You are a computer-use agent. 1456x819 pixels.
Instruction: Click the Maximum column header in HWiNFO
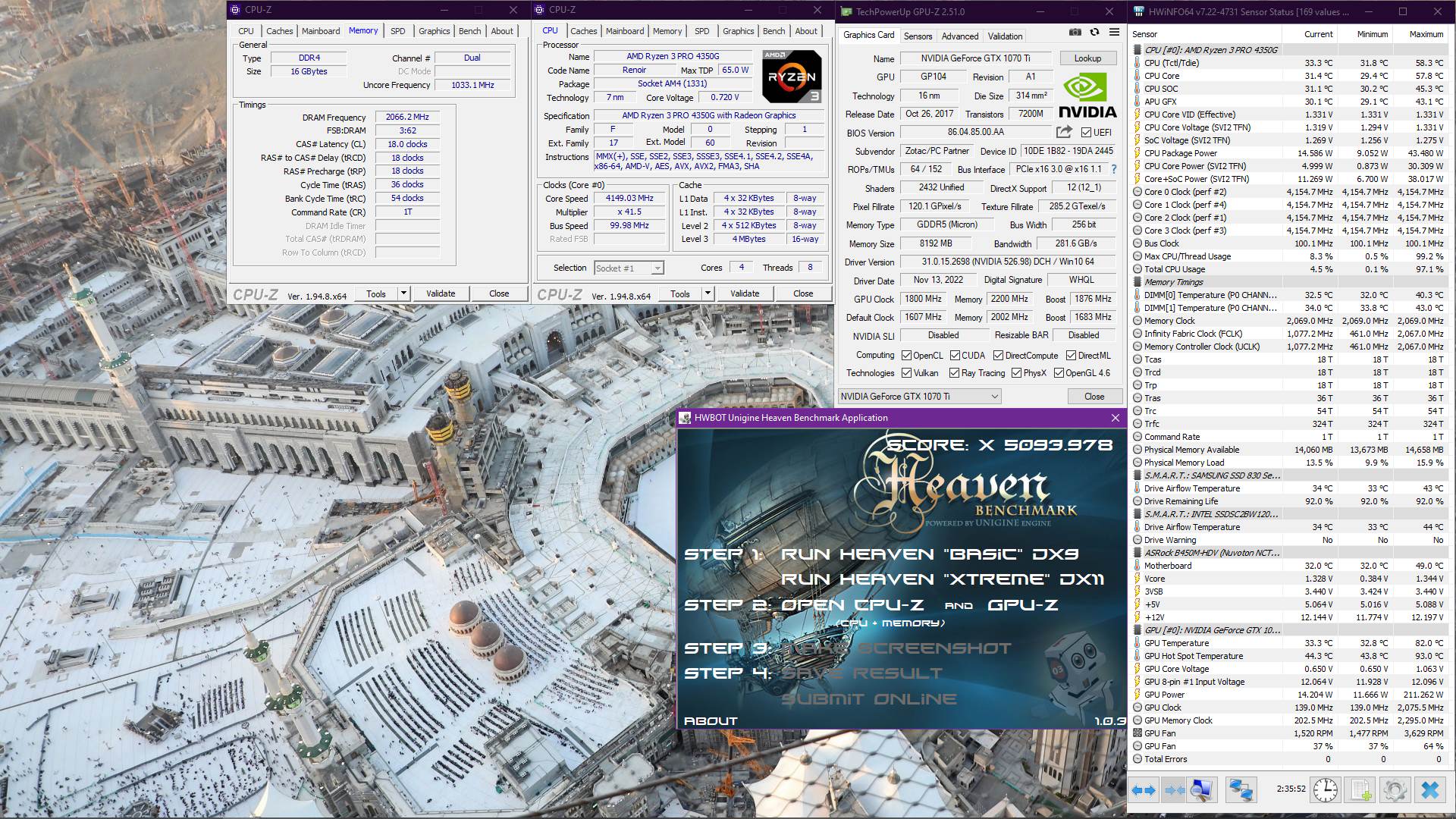pos(1426,34)
